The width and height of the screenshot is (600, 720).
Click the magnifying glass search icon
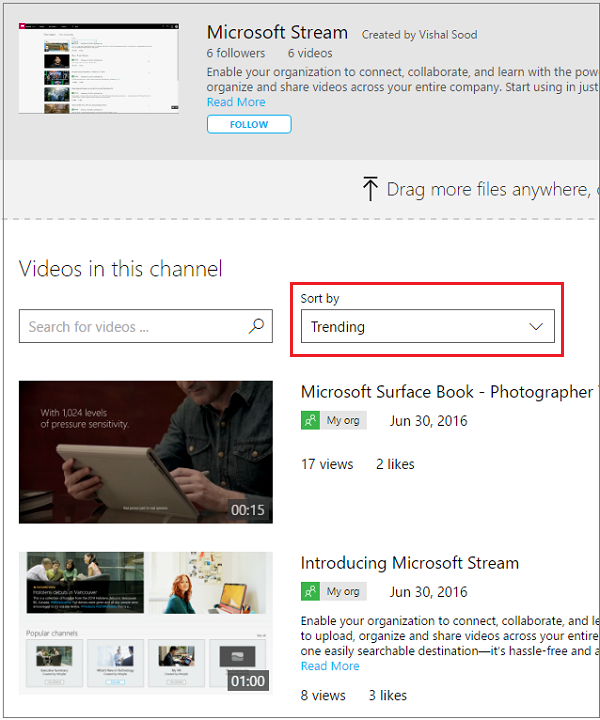257,326
